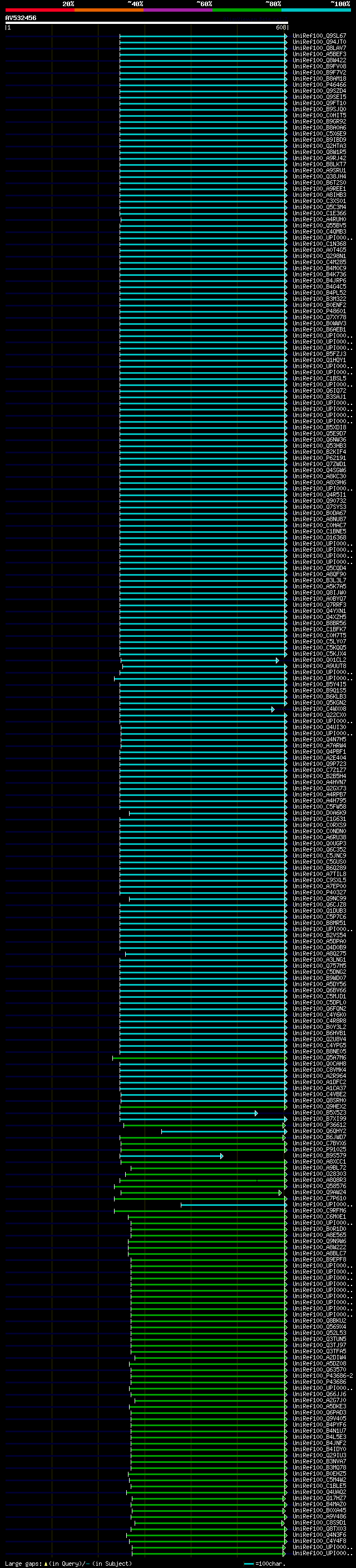Select the label UniRef100_D0A6K9

(x=319, y=813)
